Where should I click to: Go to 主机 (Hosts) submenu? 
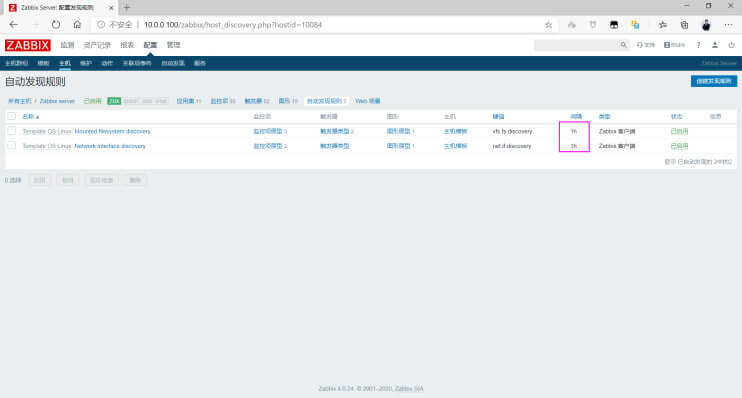(x=65, y=63)
